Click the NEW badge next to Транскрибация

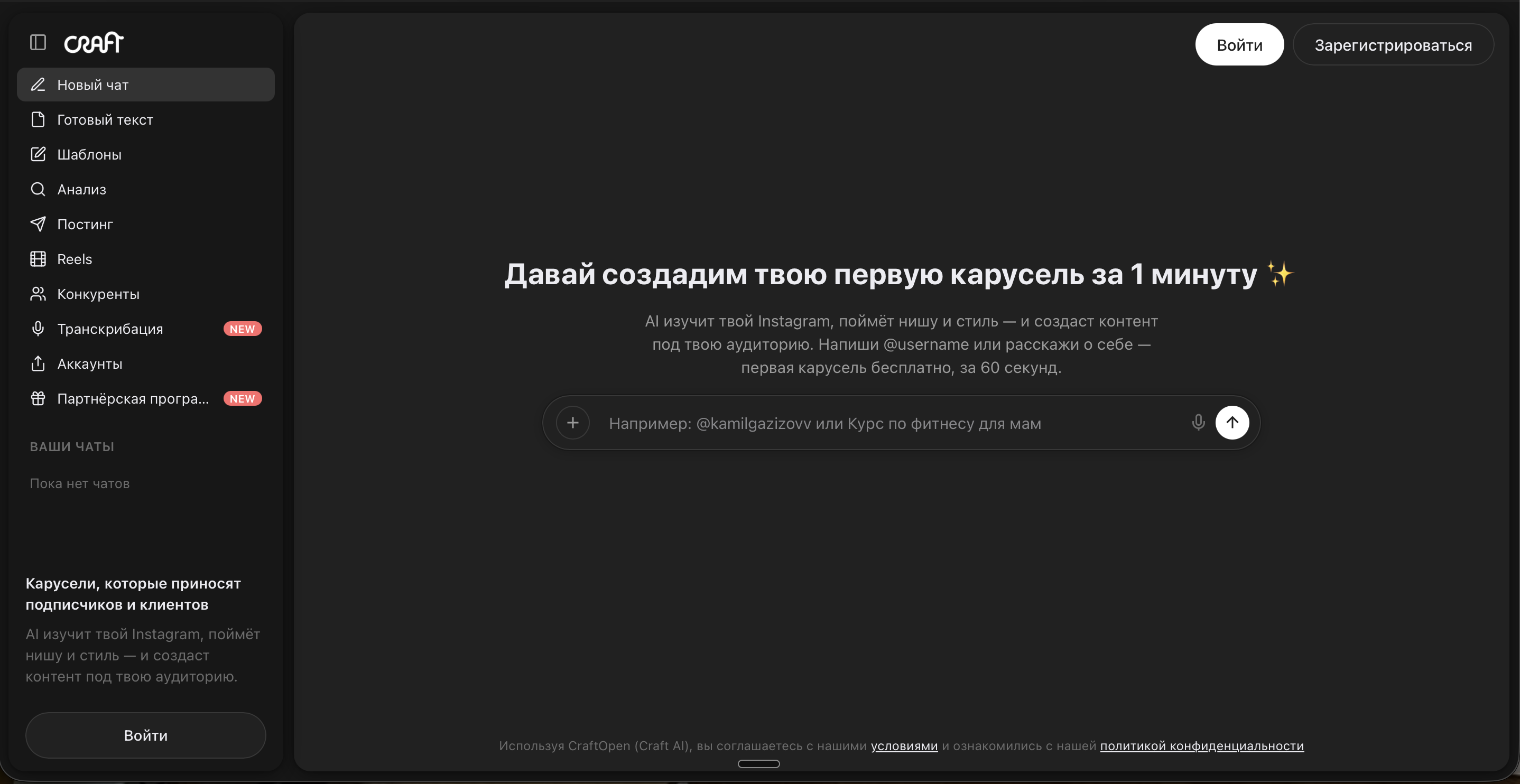pos(243,329)
